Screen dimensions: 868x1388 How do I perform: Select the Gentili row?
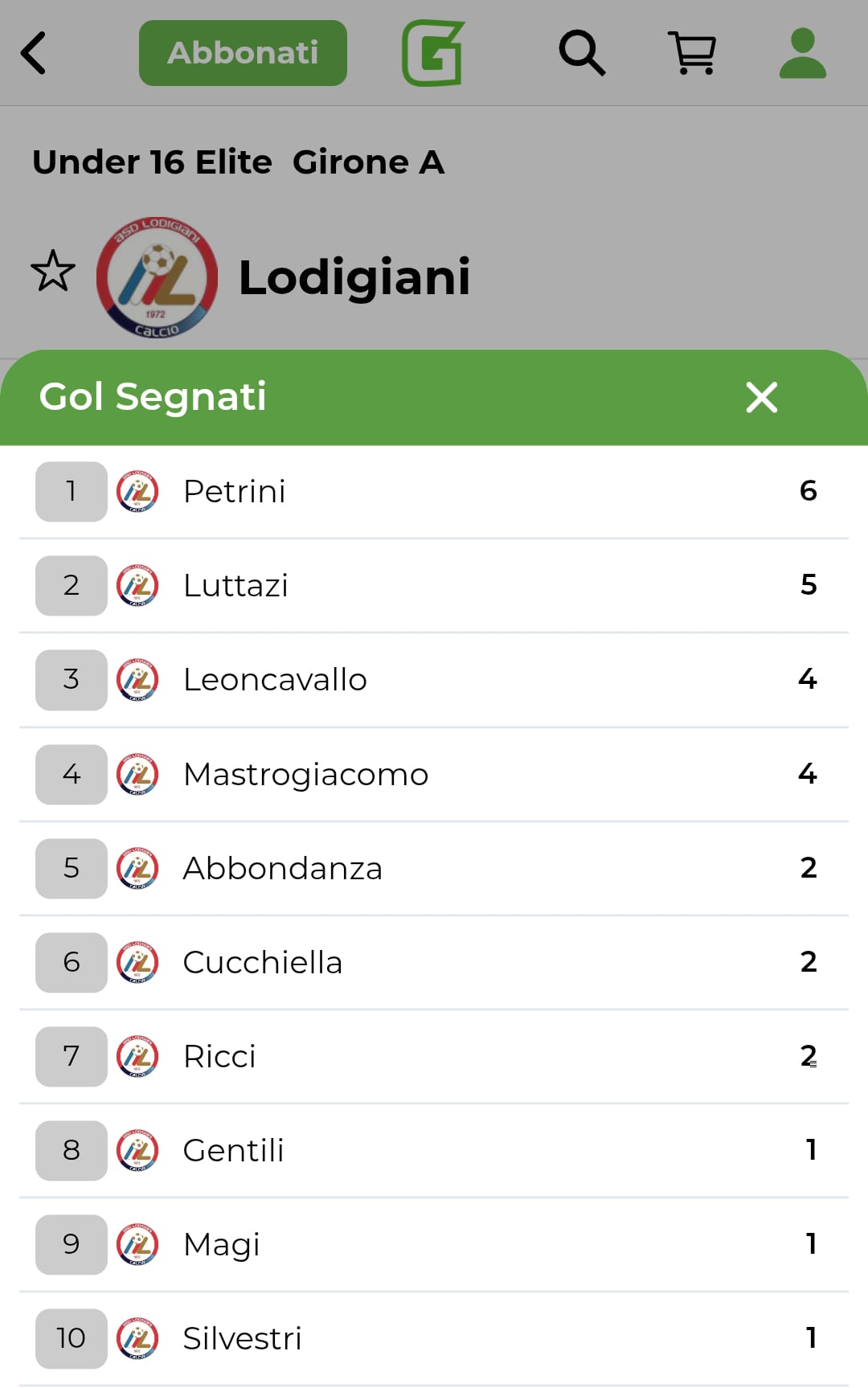pos(233,1150)
